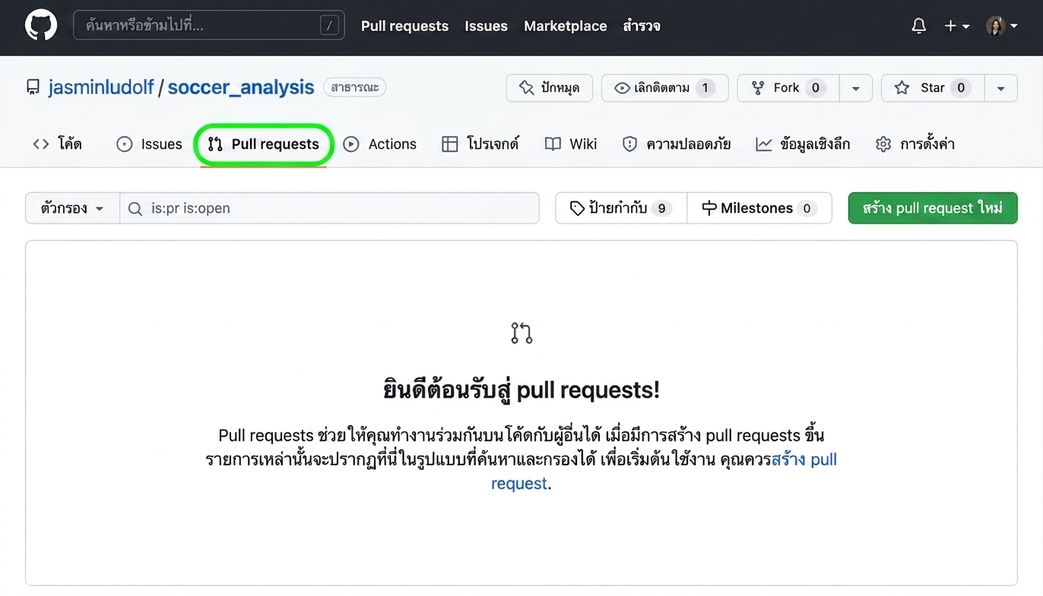Open the jasminludolf owner link

(100, 87)
